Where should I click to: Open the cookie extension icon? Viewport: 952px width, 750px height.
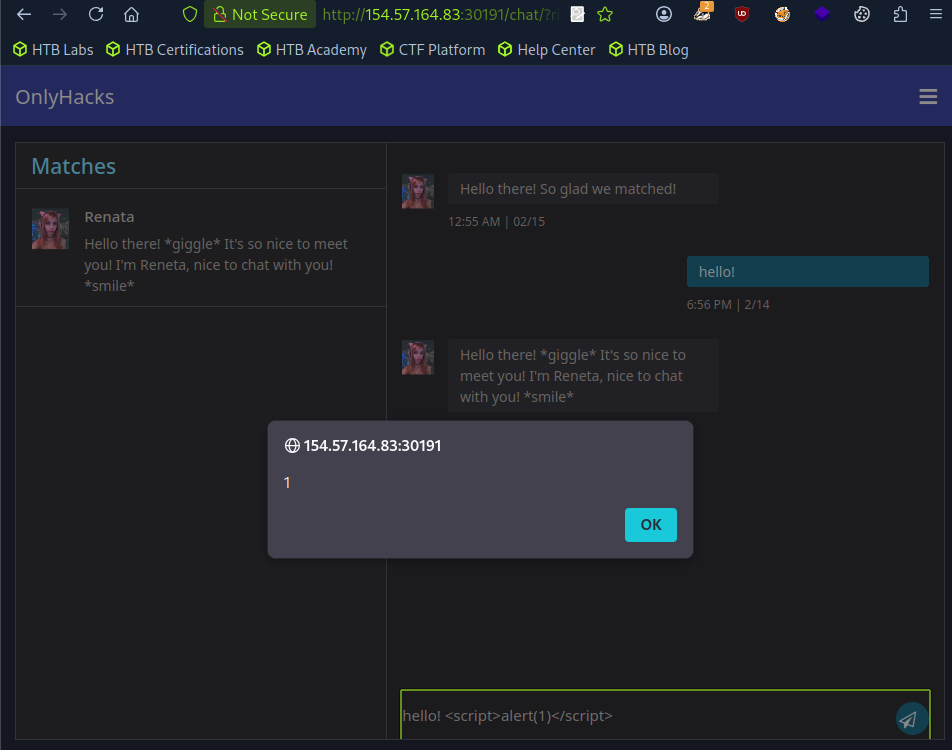point(862,15)
